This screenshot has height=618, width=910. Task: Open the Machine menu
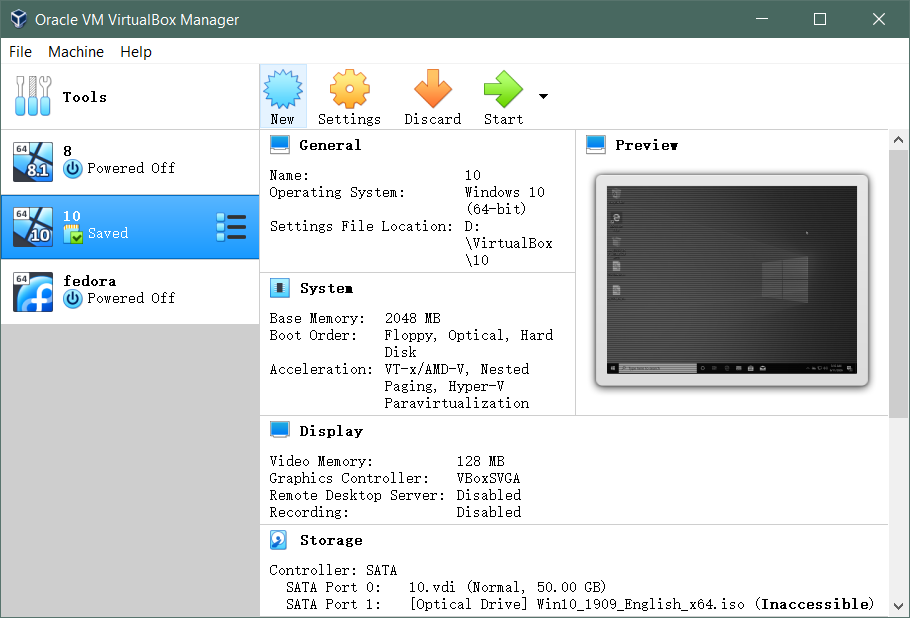pyautogui.click(x=76, y=52)
